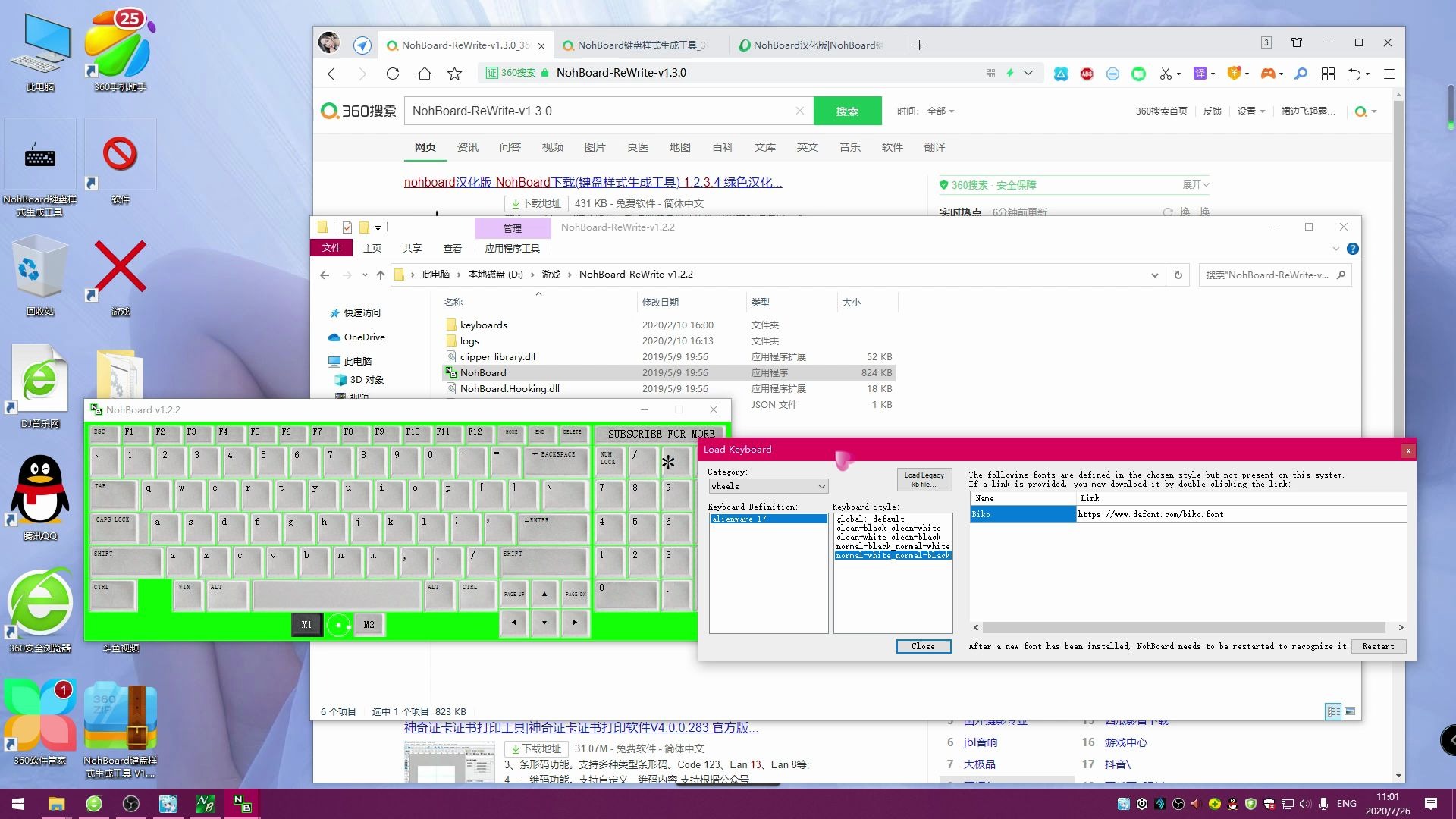Select the clean-black_clean-white keyboard style
The height and width of the screenshot is (819, 1456).
888,528
